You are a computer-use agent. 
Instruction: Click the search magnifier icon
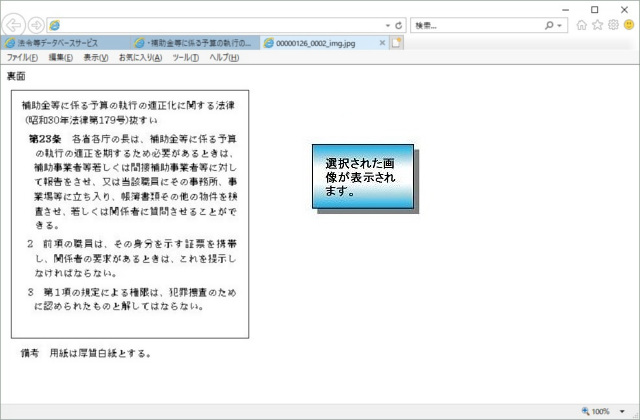(549, 24)
